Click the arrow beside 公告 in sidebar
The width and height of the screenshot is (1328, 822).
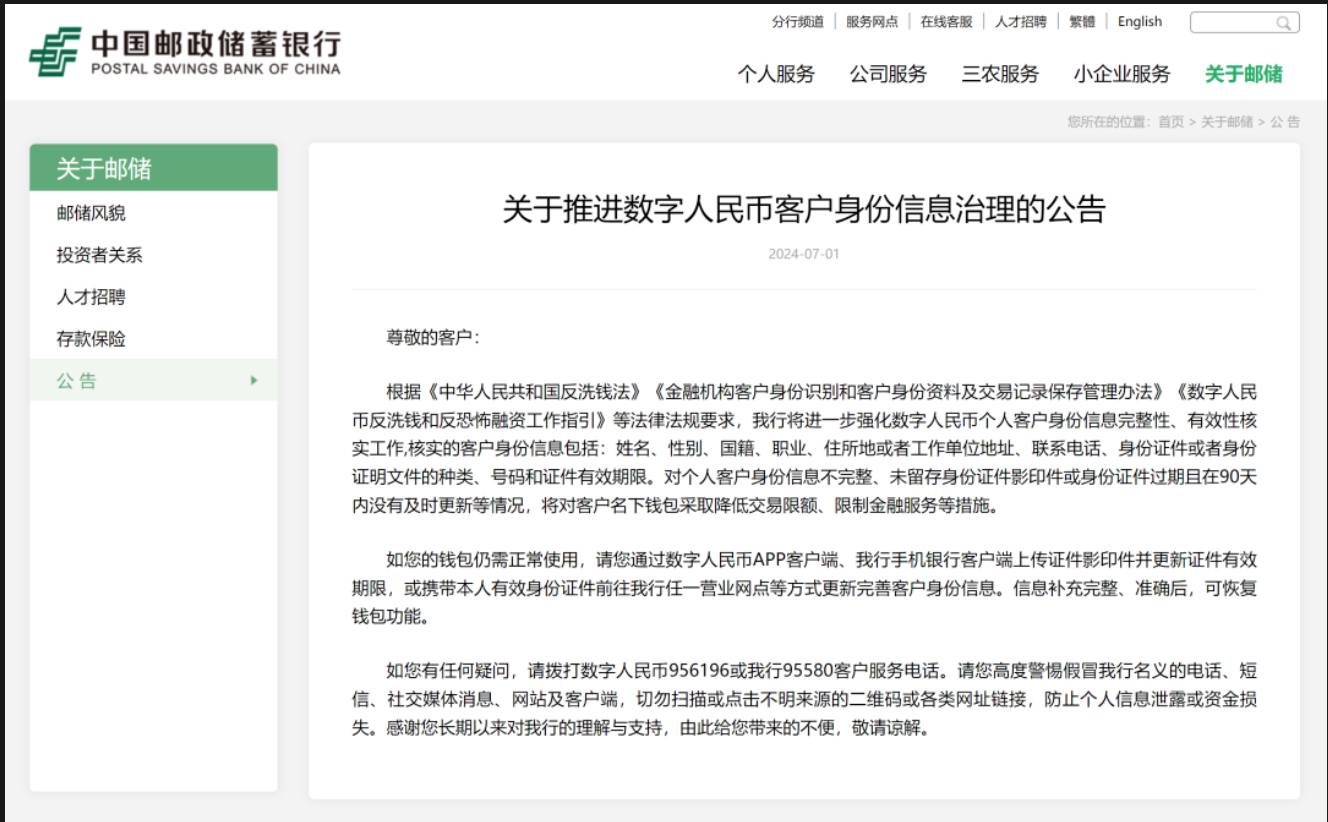[254, 380]
